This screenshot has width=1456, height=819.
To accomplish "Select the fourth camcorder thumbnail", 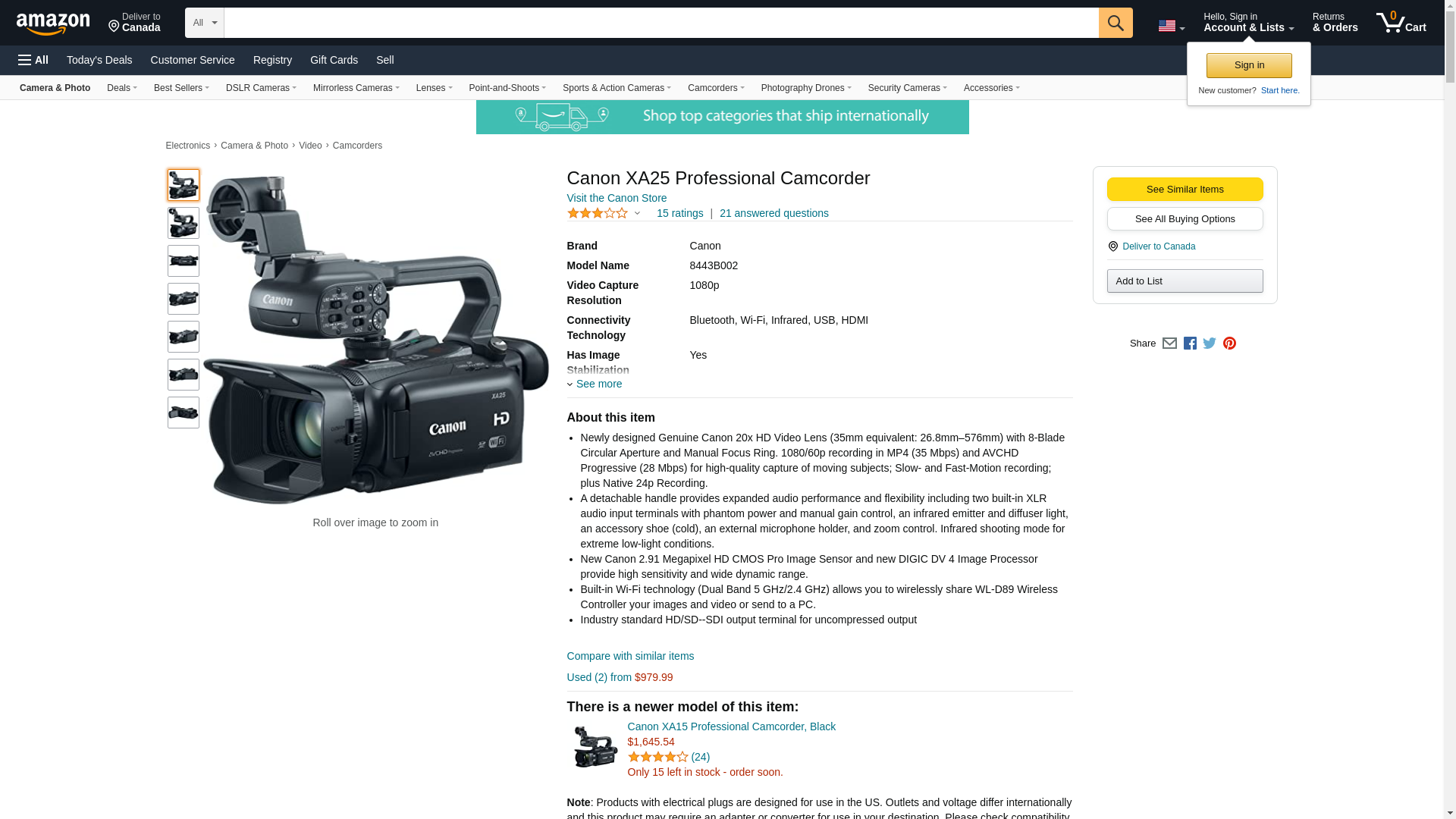I will tap(184, 299).
